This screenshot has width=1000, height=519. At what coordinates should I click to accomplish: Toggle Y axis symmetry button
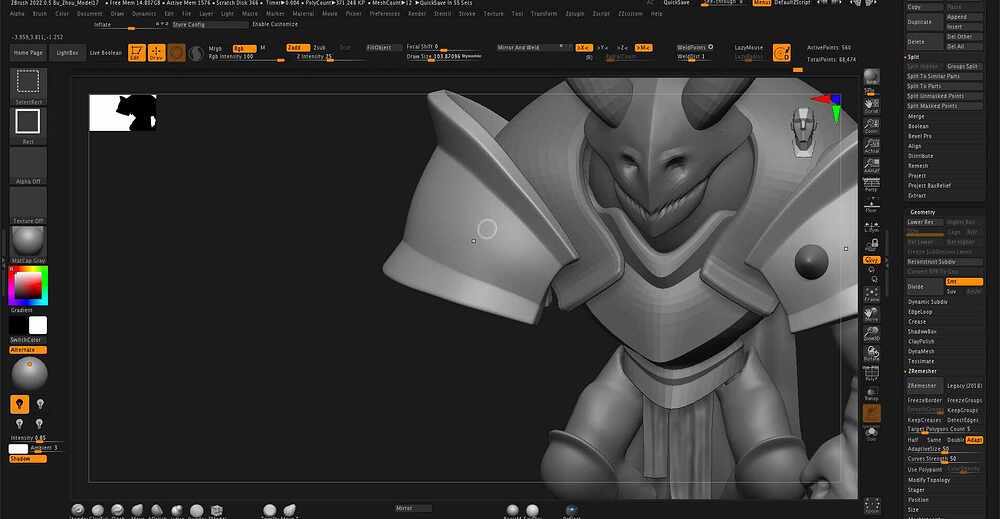(x=603, y=48)
